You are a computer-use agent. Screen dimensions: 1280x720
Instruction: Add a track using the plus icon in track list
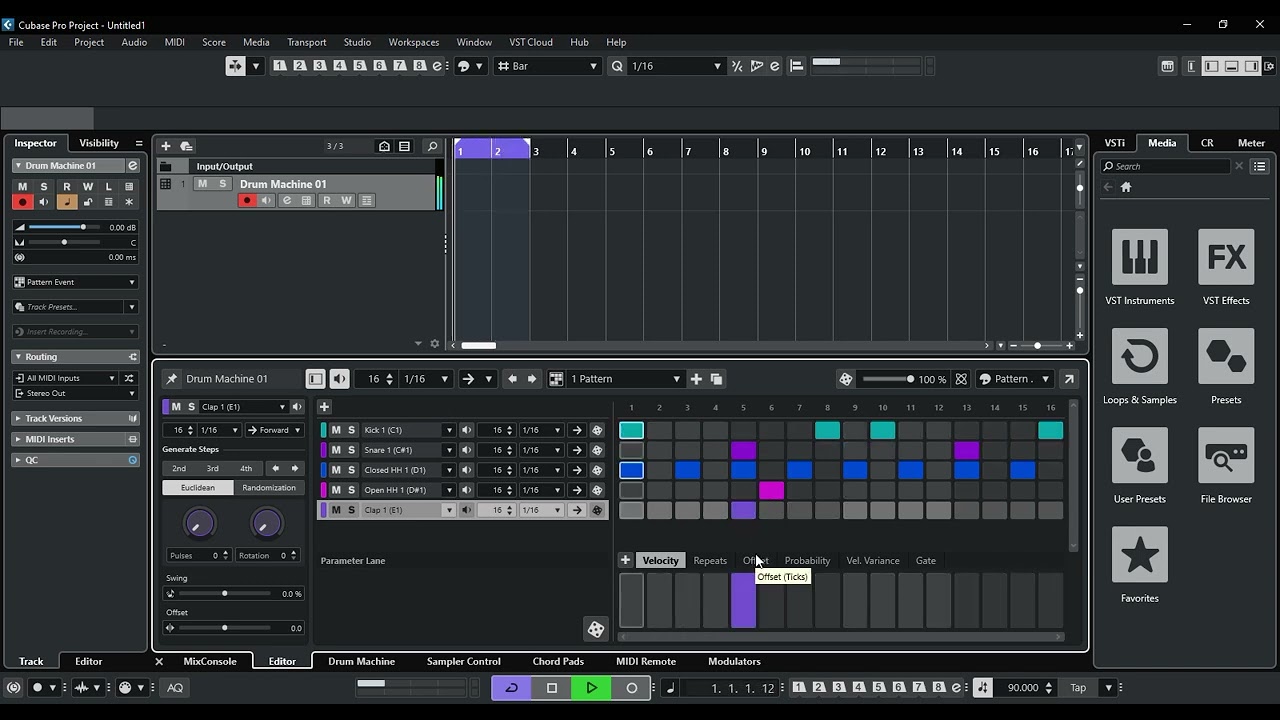point(166,146)
